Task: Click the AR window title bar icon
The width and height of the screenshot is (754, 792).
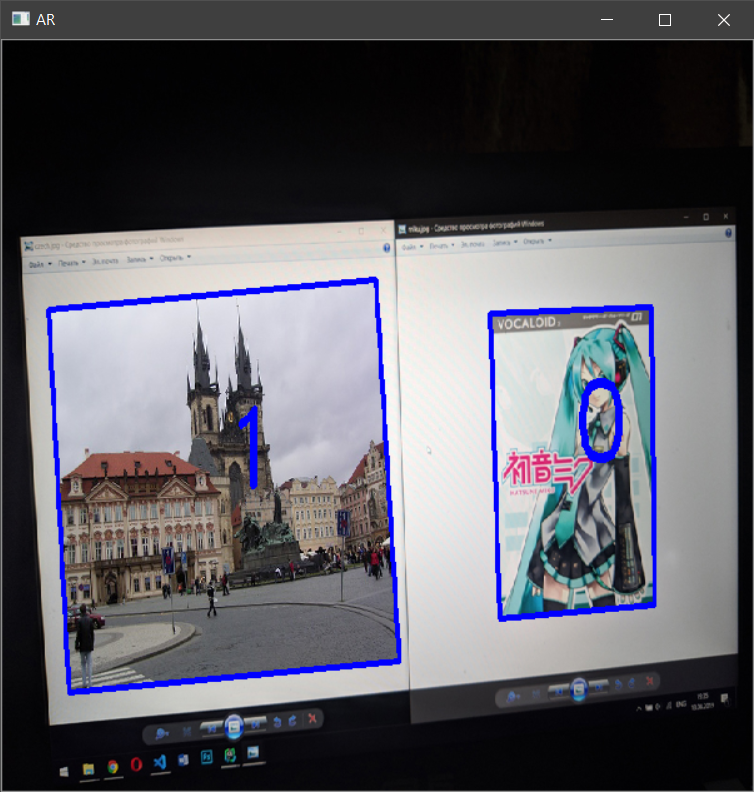Action: tap(21, 19)
